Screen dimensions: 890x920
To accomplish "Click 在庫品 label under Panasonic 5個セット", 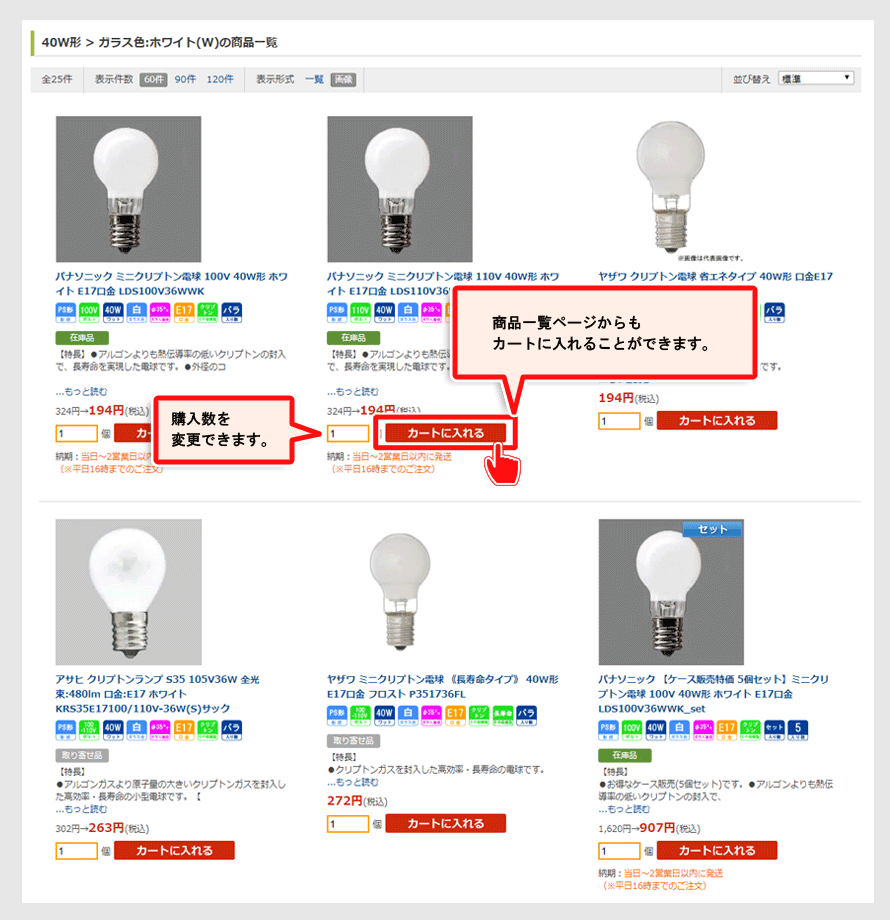I will (x=625, y=755).
